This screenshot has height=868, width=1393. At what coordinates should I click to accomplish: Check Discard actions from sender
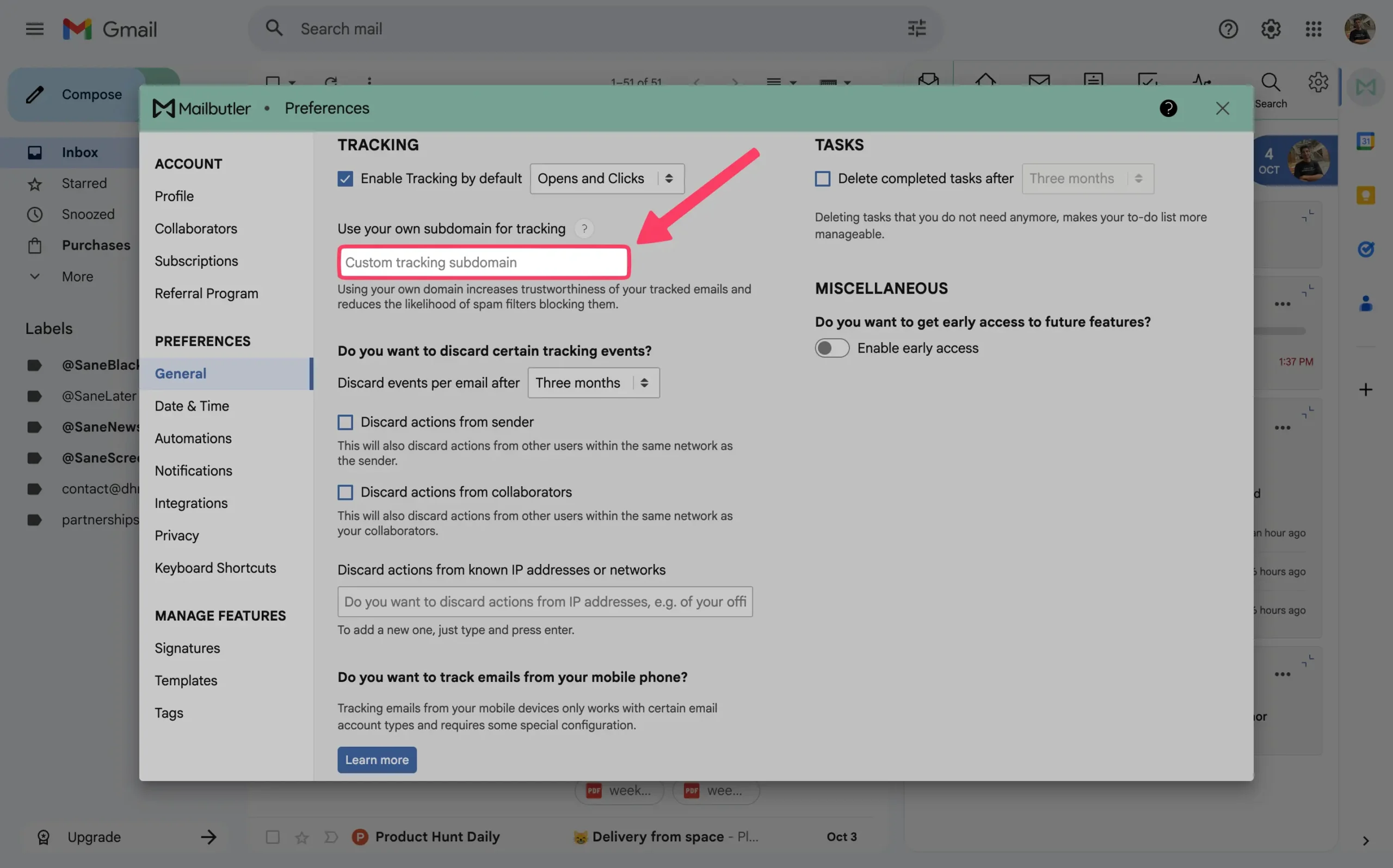coord(345,423)
